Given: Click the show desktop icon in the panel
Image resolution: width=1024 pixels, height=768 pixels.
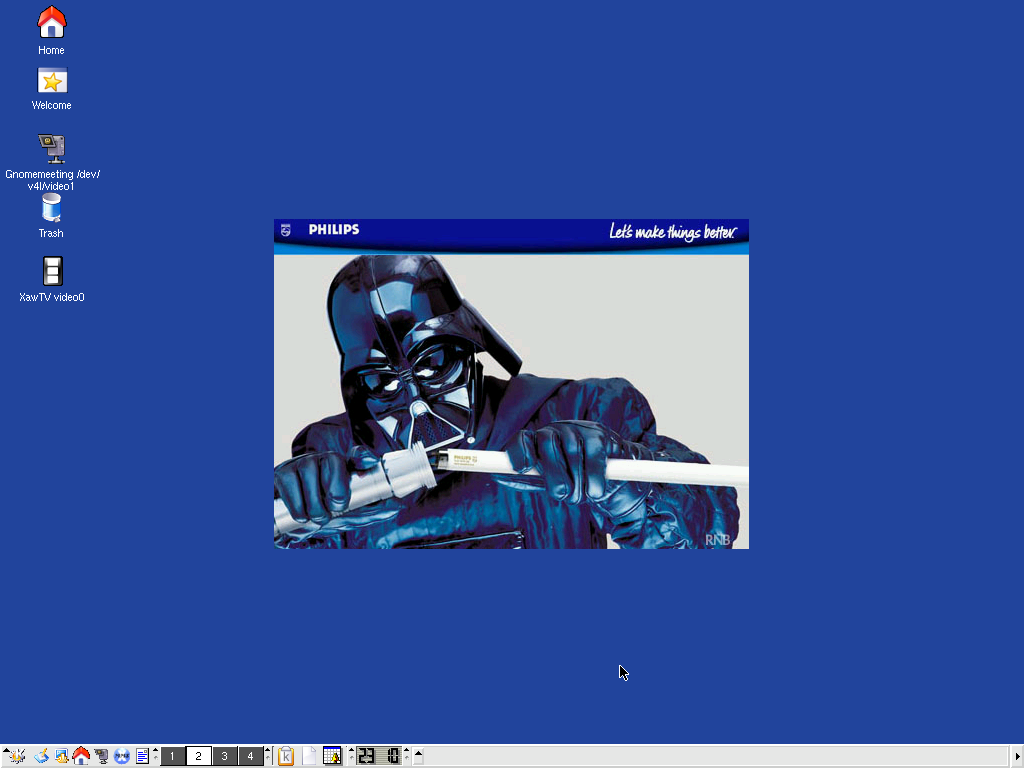Looking at the screenshot, I should click(x=41, y=756).
